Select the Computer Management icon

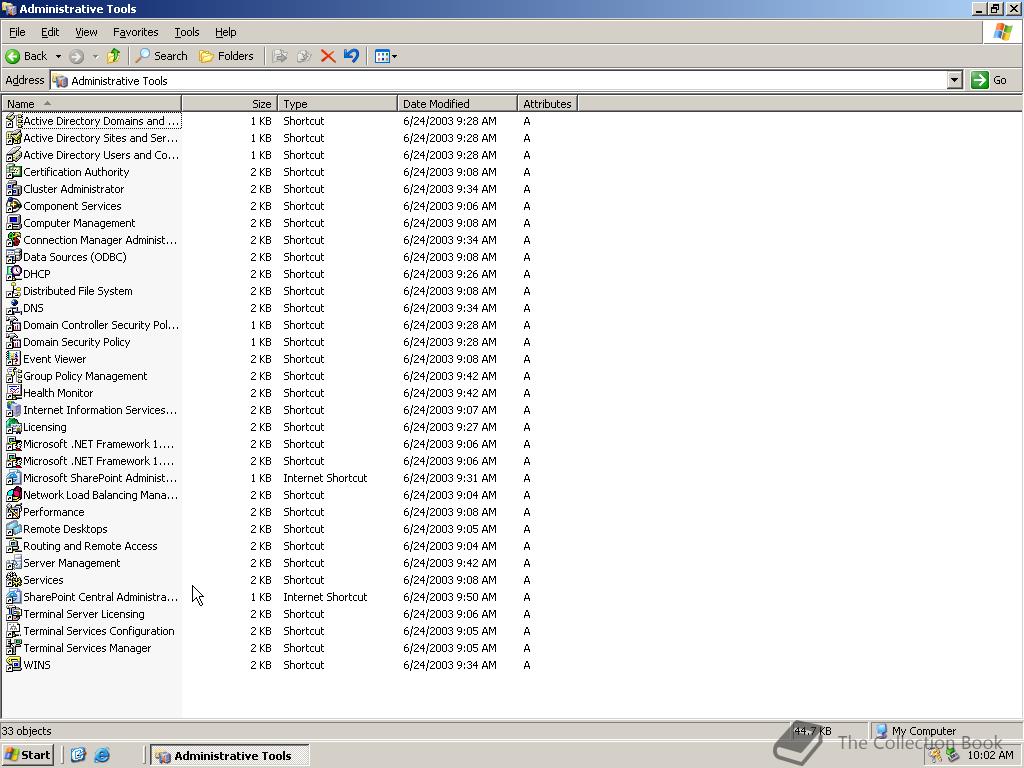point(14,223)
